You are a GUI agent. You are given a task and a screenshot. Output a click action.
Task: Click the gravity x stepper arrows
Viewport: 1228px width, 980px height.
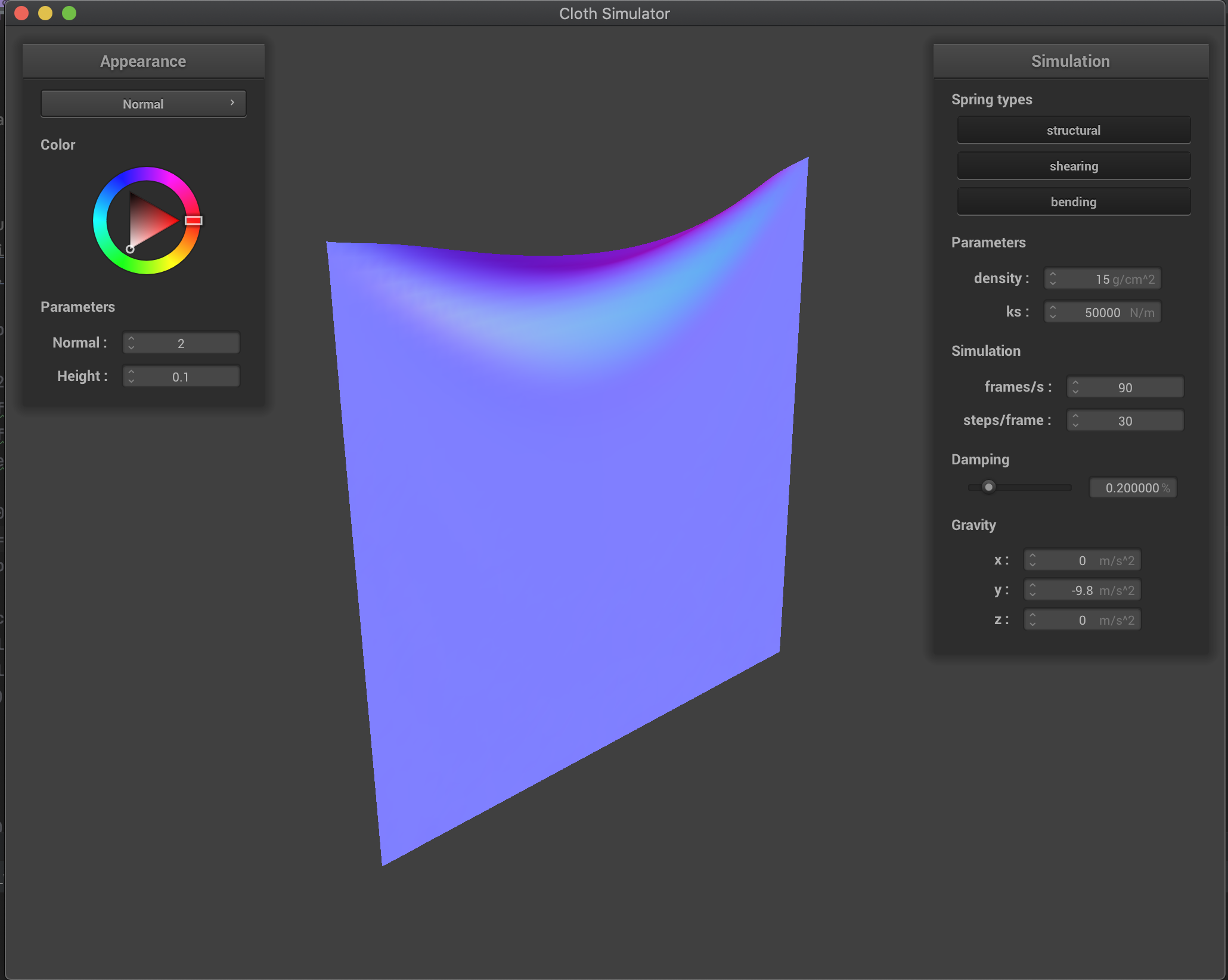1032,560
